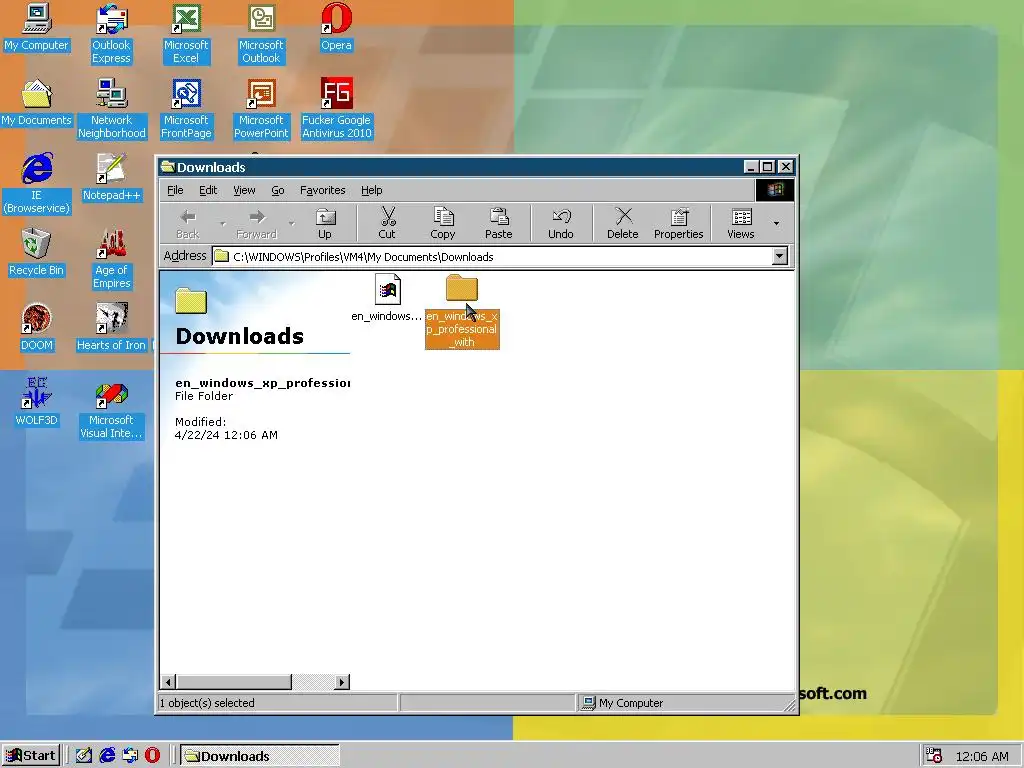Click the Undo toolbar icon
Viewport: 1024px width, 768px height.
pos(561,216)
